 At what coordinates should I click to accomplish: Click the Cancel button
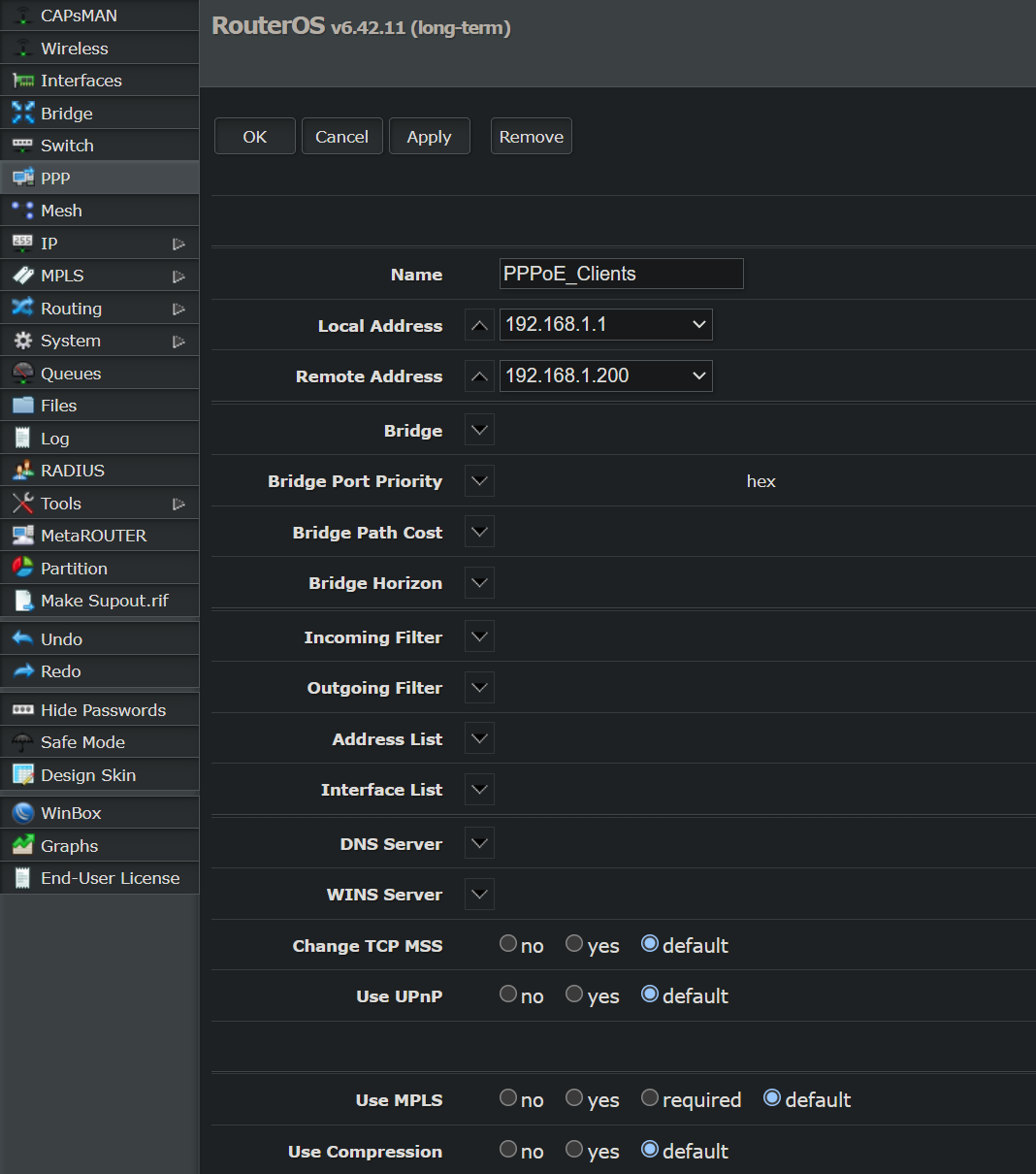(342, 136)
